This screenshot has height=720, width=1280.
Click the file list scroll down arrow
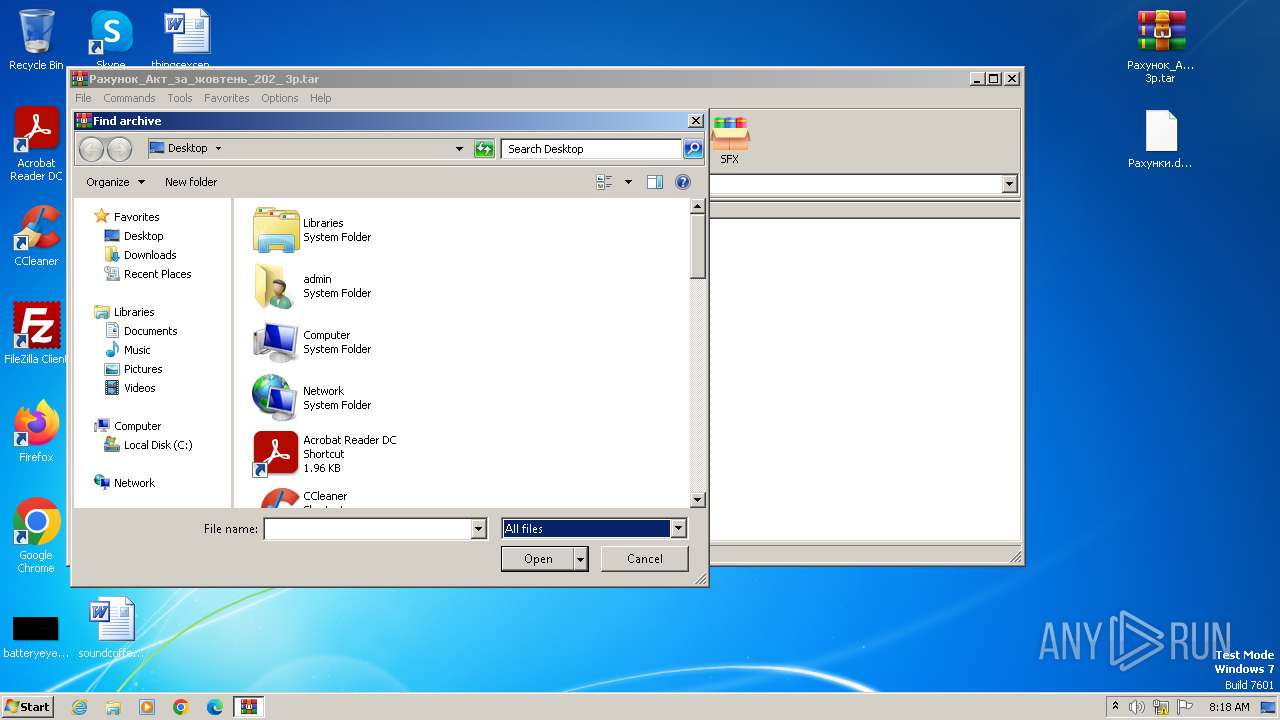click(698, 499)
